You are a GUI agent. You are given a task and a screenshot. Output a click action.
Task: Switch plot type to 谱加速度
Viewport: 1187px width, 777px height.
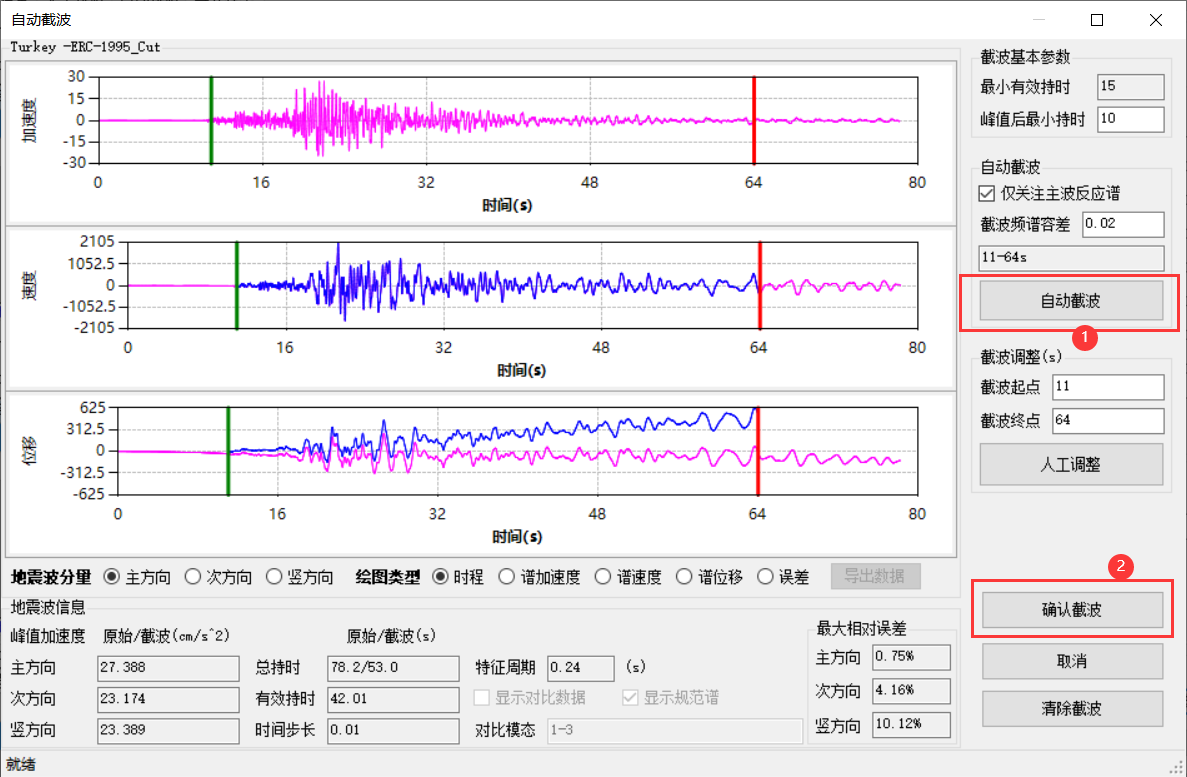coord(506,577)
